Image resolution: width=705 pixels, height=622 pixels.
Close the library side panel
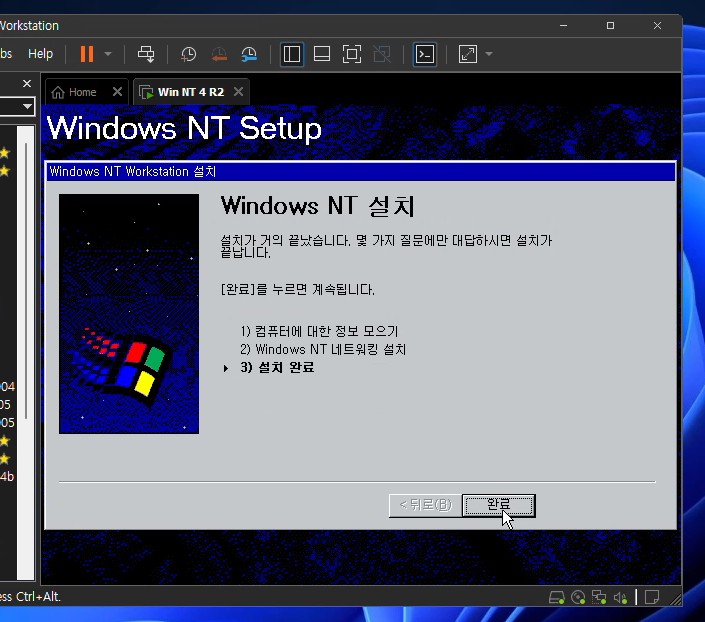click(27, 84)
